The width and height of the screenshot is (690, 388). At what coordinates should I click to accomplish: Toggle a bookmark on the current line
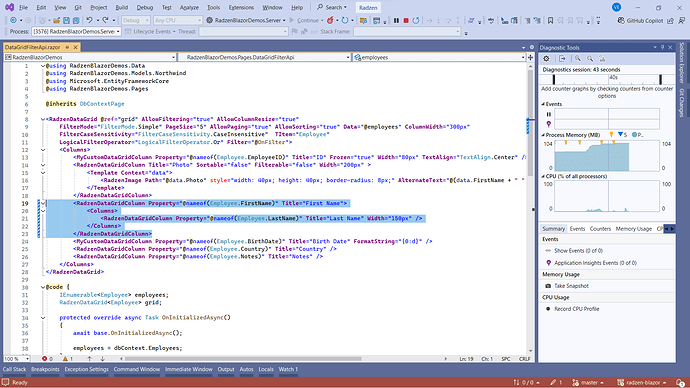point(551,20)
